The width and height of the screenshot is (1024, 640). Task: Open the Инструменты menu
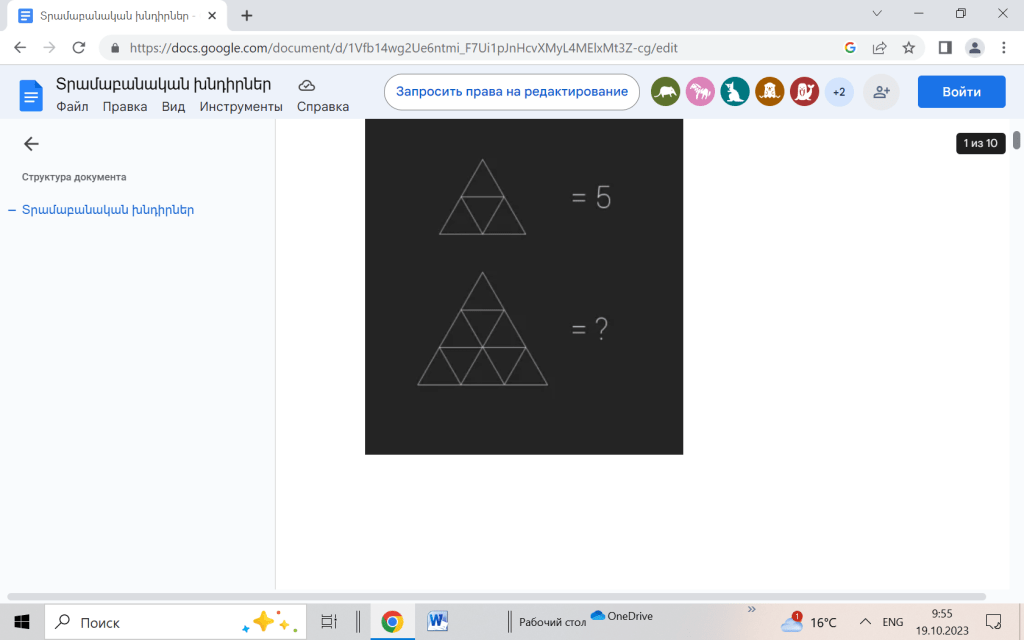tap(241, 107)
